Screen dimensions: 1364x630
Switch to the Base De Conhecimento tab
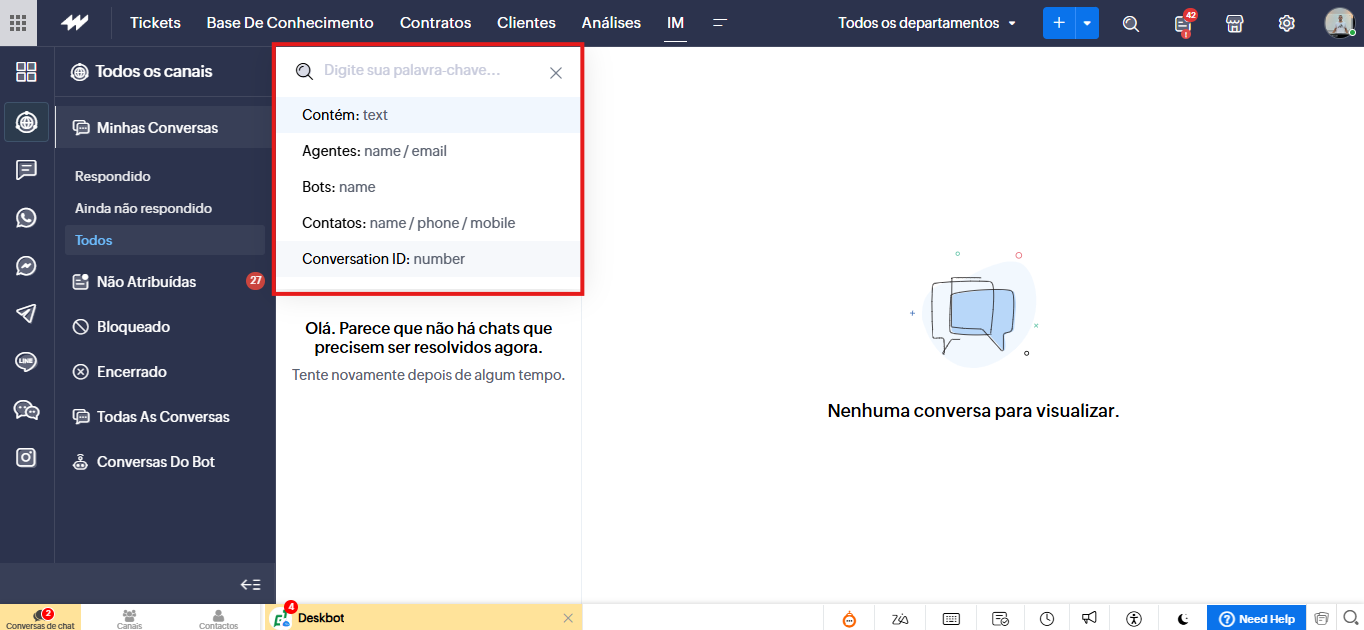tap(290, 23)
